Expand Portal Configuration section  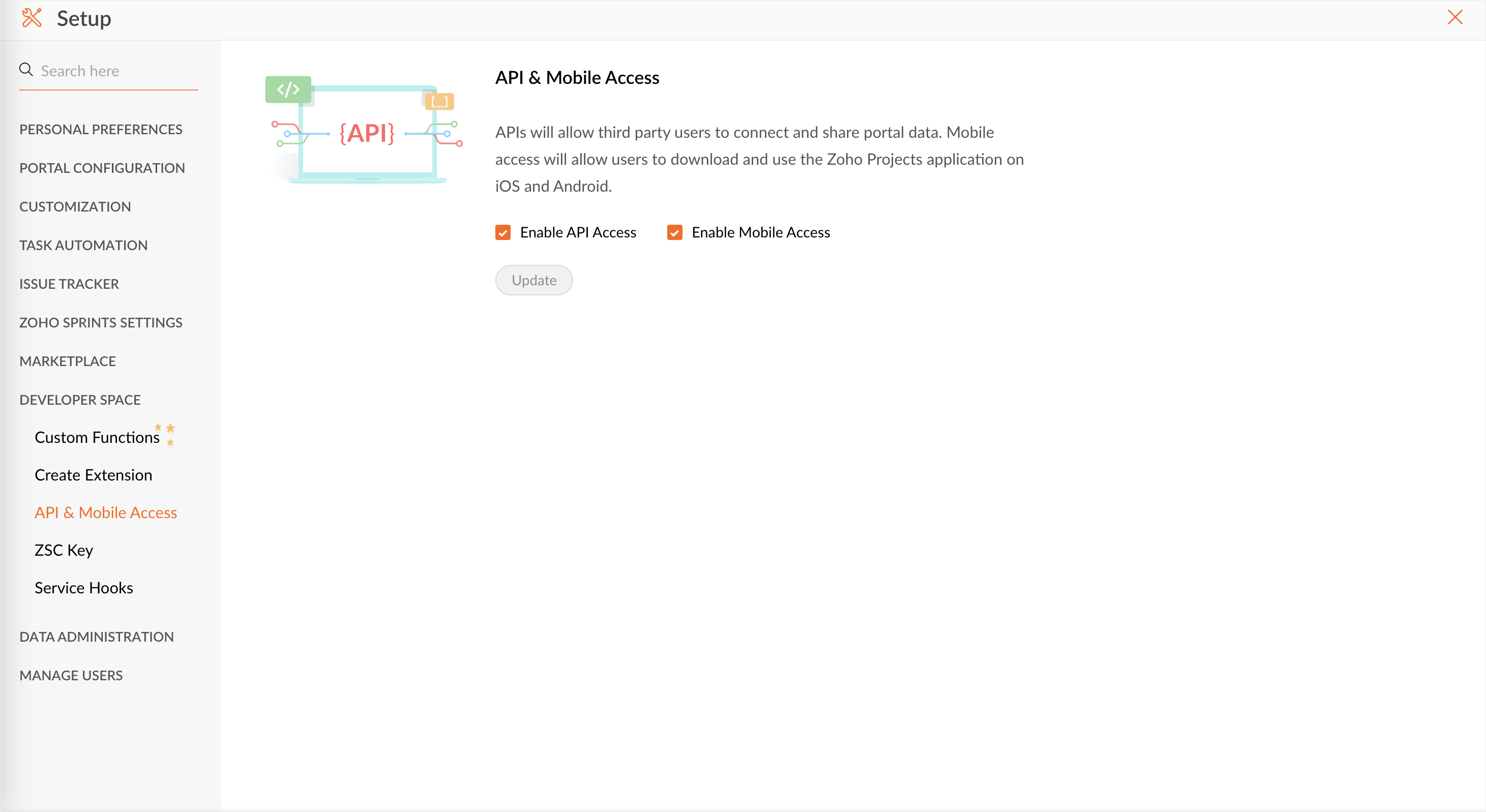point(102,168)
